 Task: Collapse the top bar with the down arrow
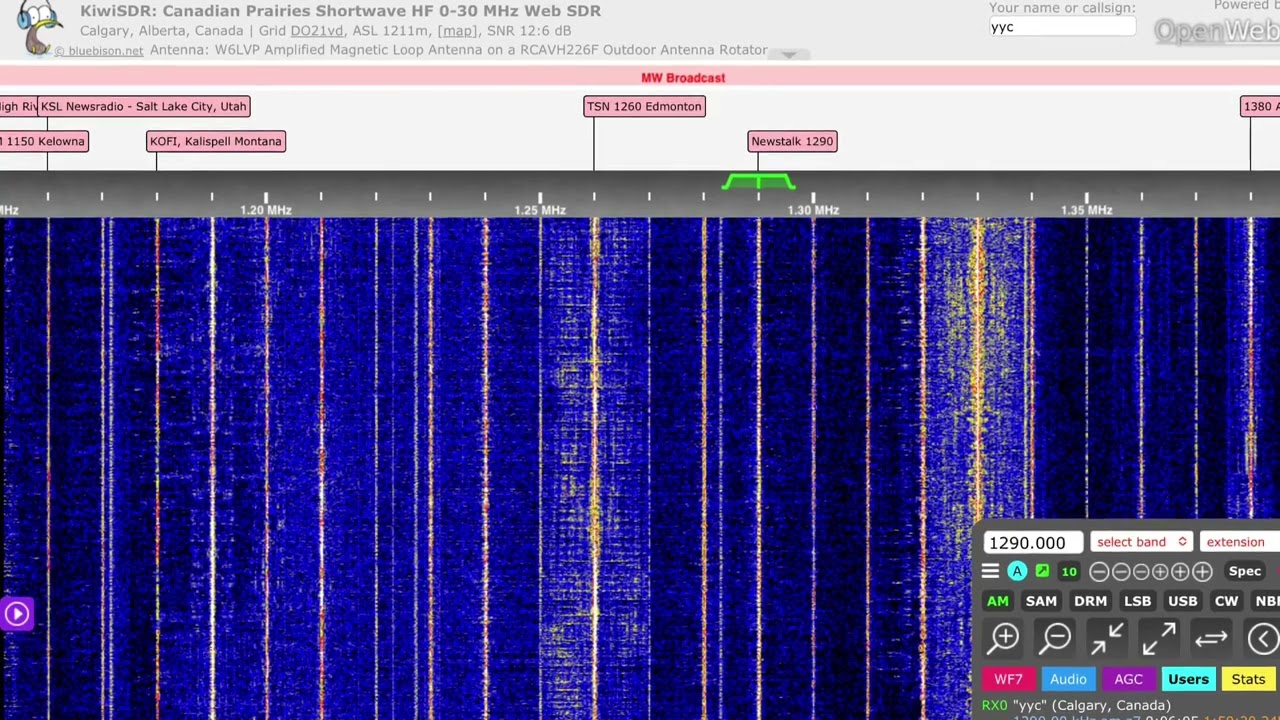click(x=789, y=54)
